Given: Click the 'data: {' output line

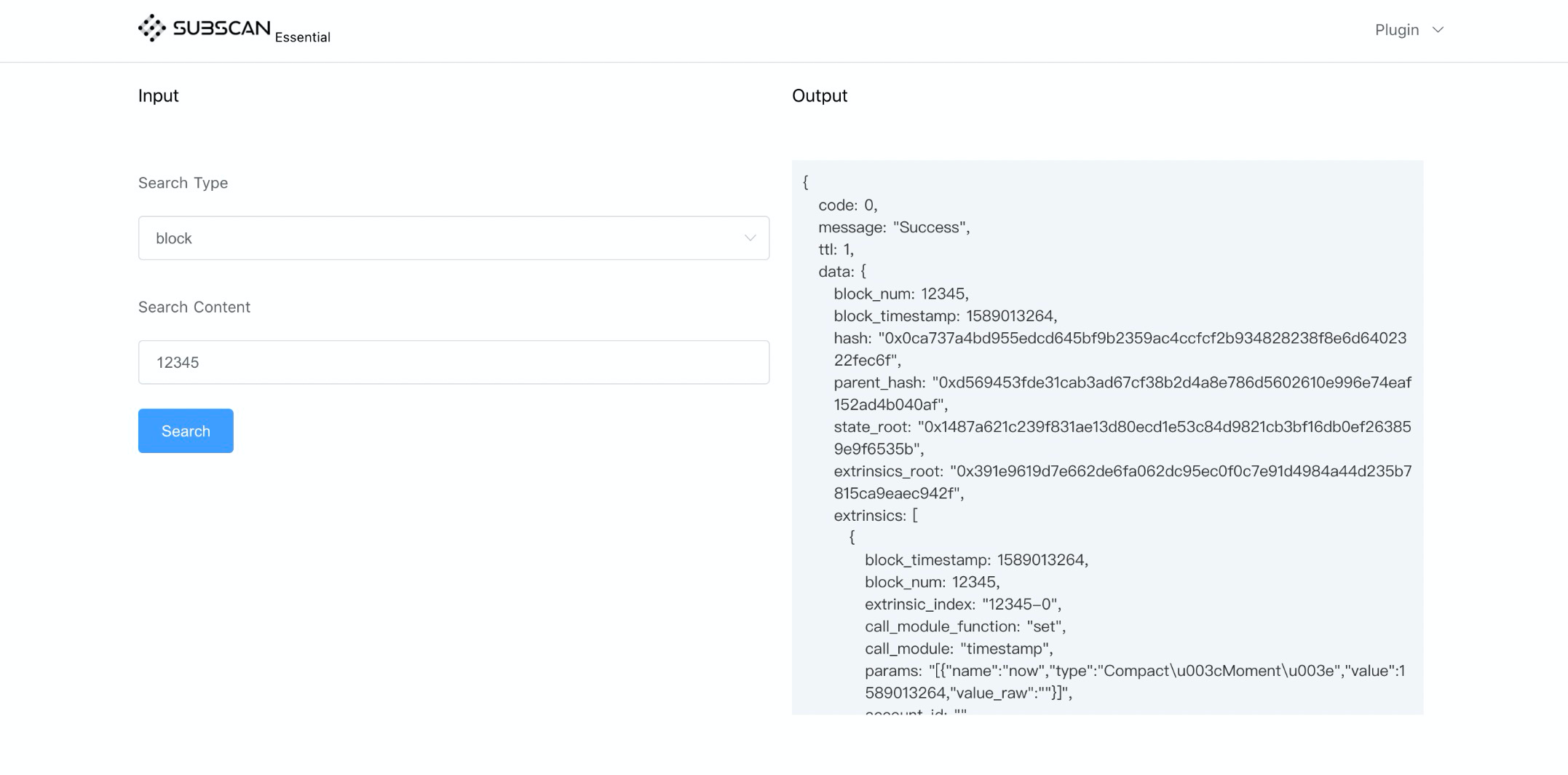Looking at the screenshot, I should pyautogui.click(x=842, y=272).
